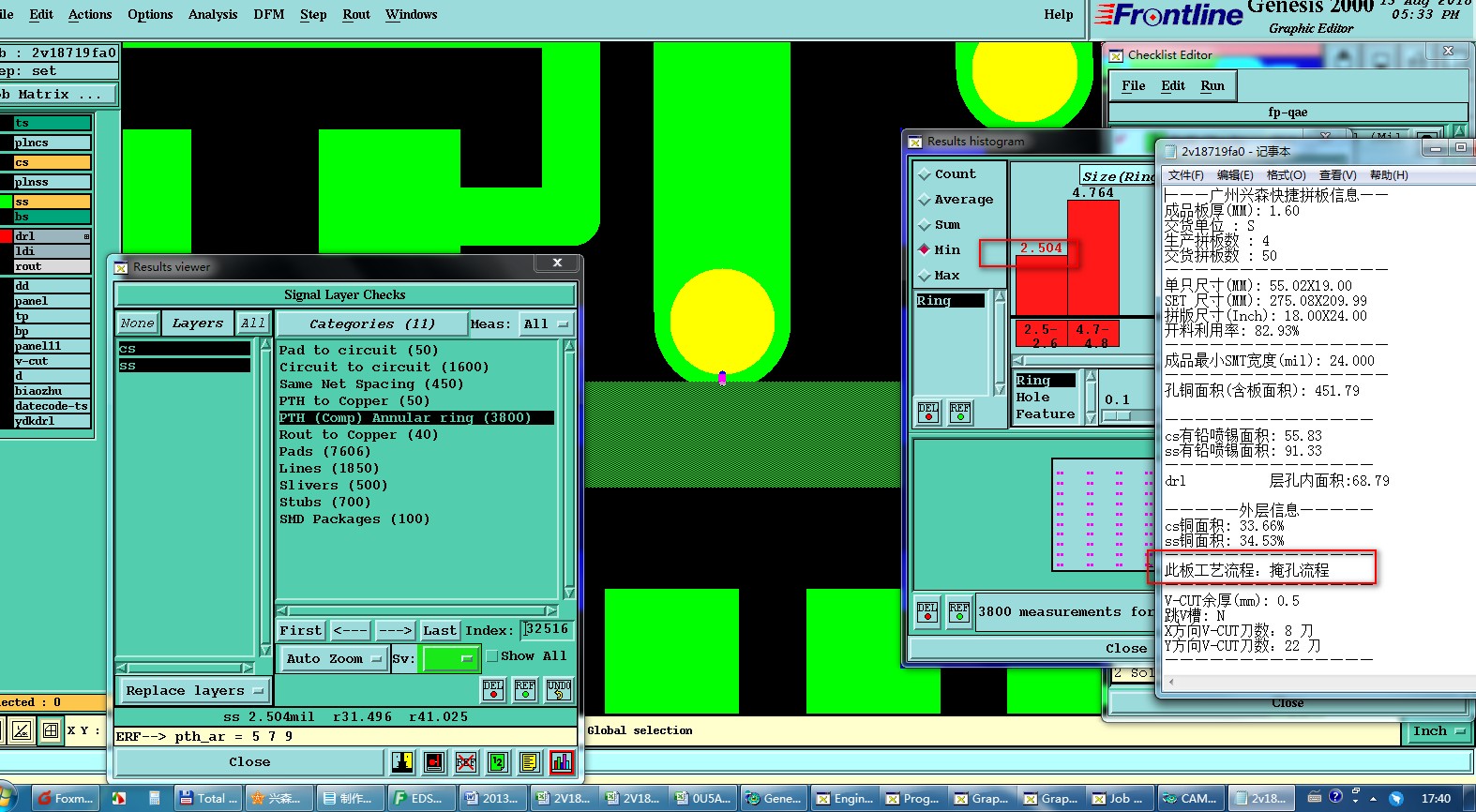Click the 4.7-4.8 red histogram bar

coord(1092,258)
